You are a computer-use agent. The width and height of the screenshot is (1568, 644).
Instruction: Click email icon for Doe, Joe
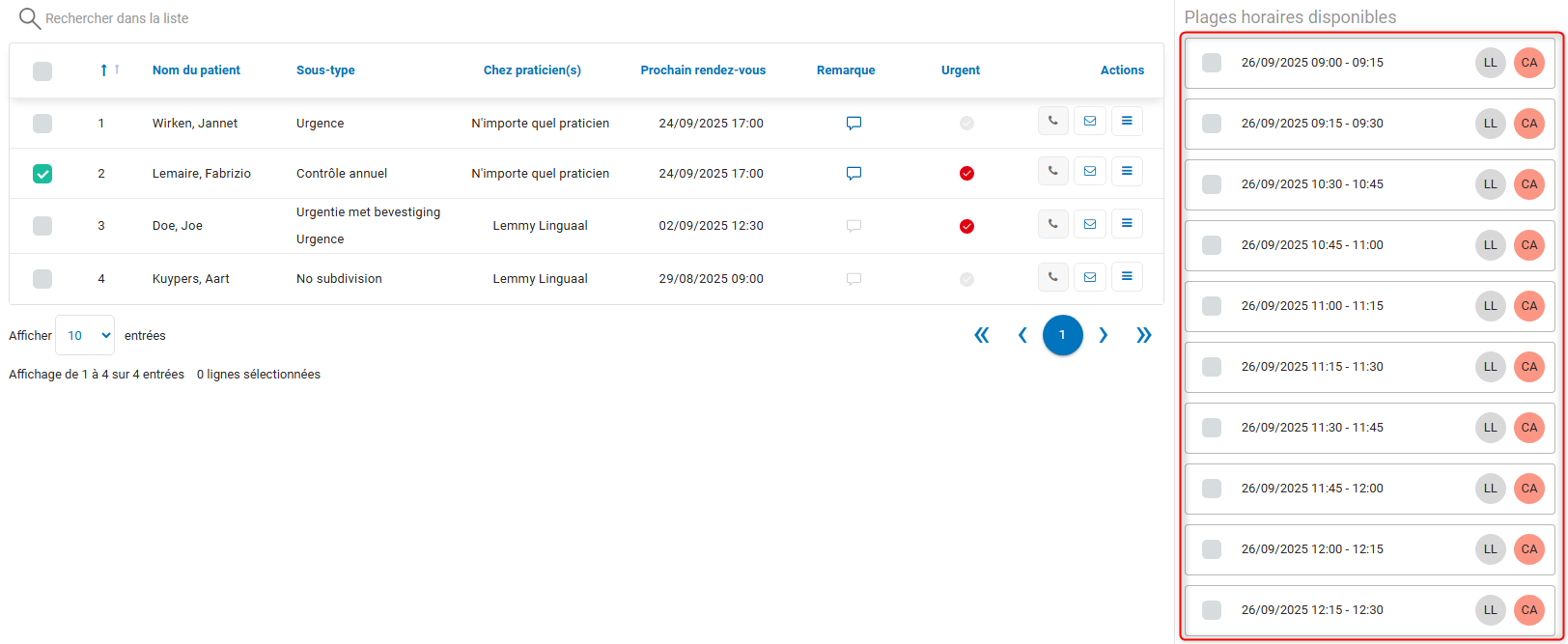tap(1089, 224)
